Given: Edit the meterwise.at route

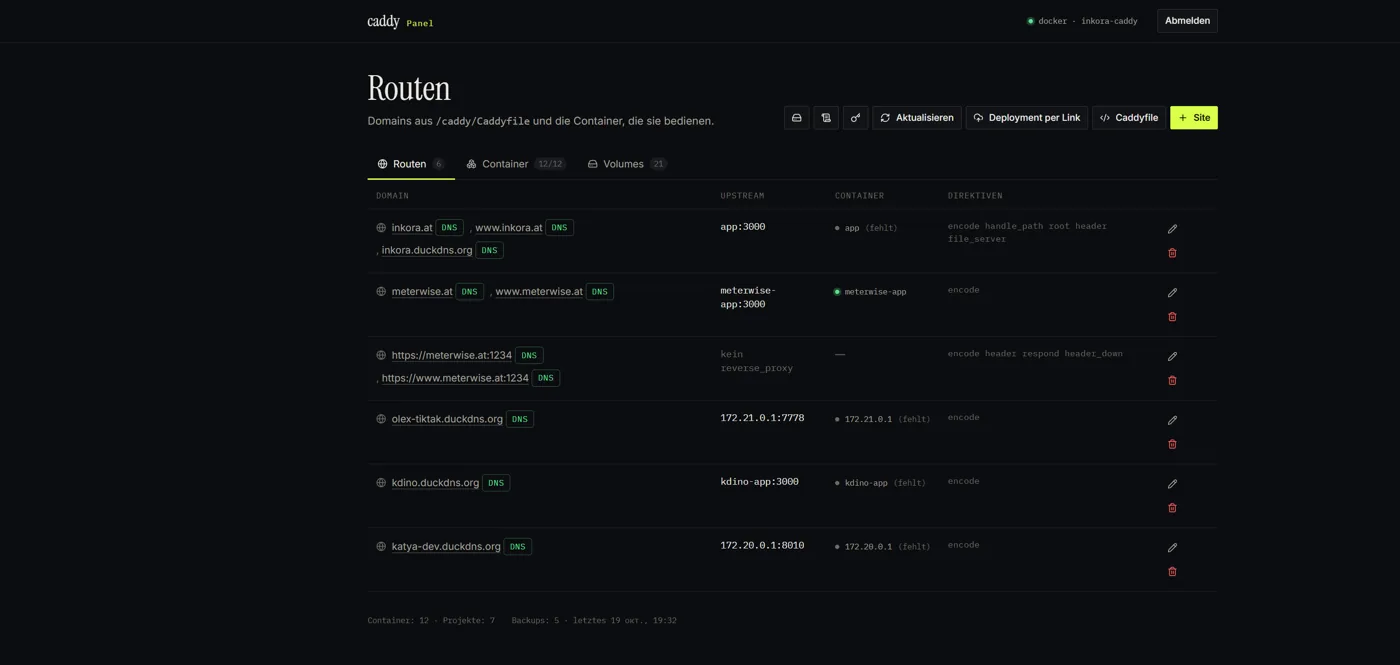Looking at the screenshot, I should click(1172, 293).
